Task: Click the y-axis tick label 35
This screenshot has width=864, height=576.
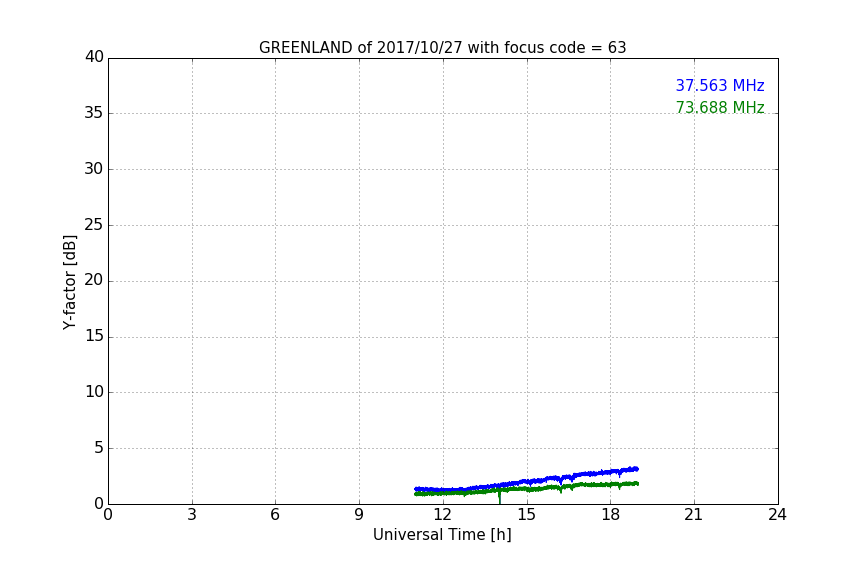Action: [x=94, y=113]
